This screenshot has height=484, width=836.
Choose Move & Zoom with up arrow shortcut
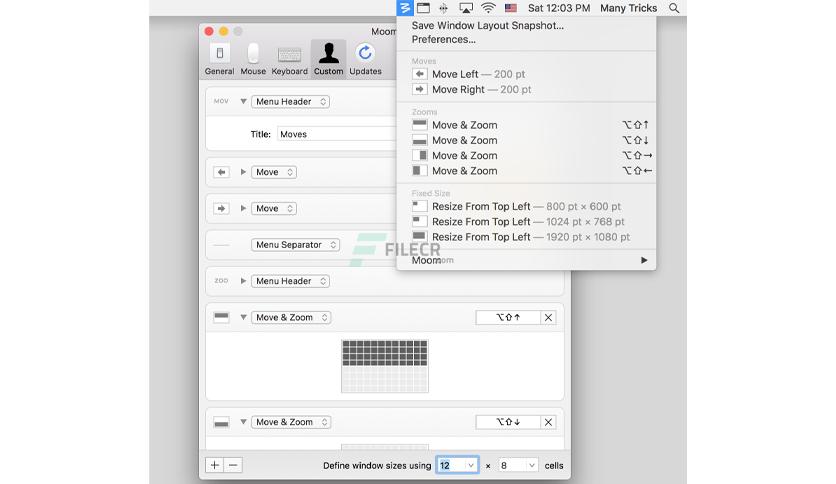(526, 125)
